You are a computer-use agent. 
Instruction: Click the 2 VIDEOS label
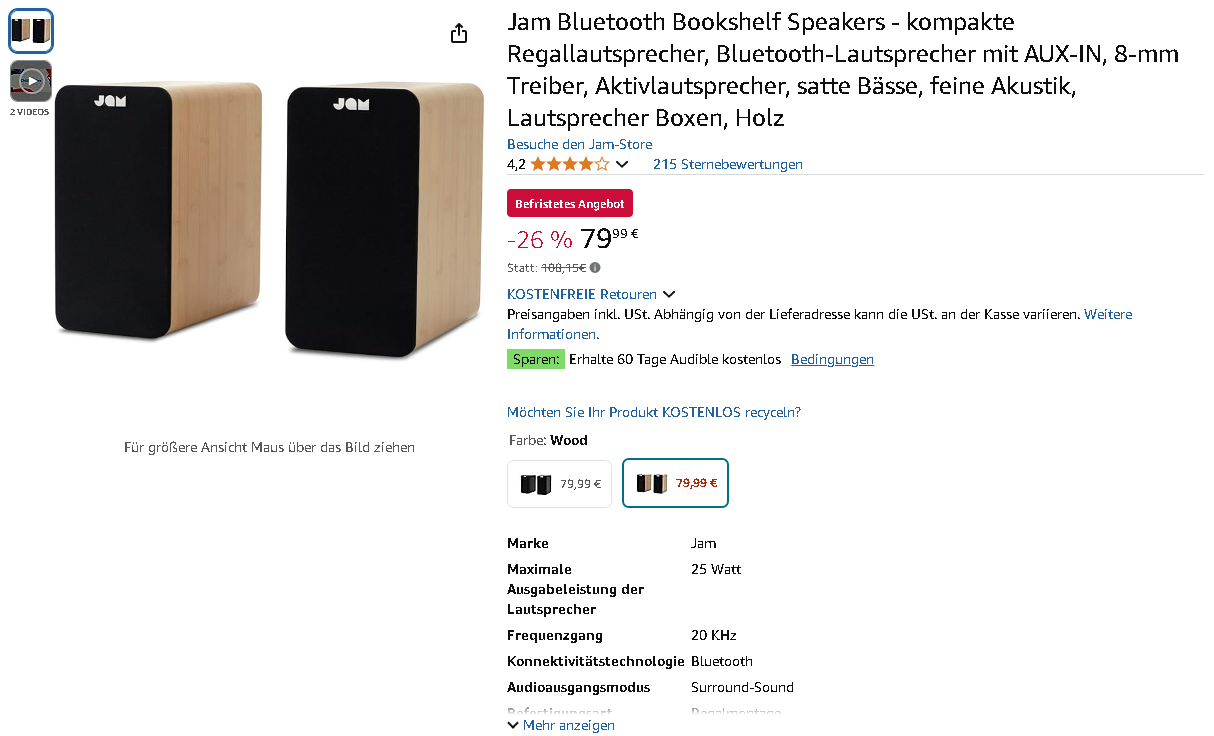point(30,112)
